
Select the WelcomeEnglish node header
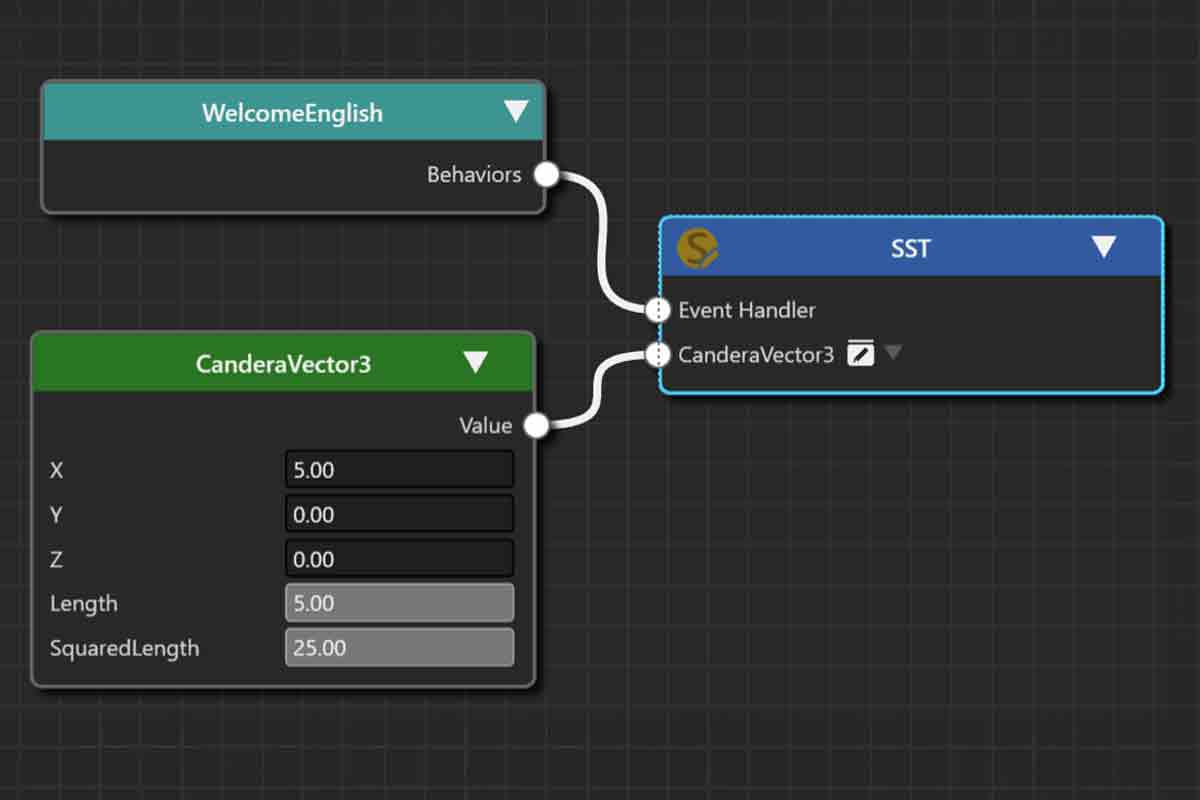coord(293,113)
